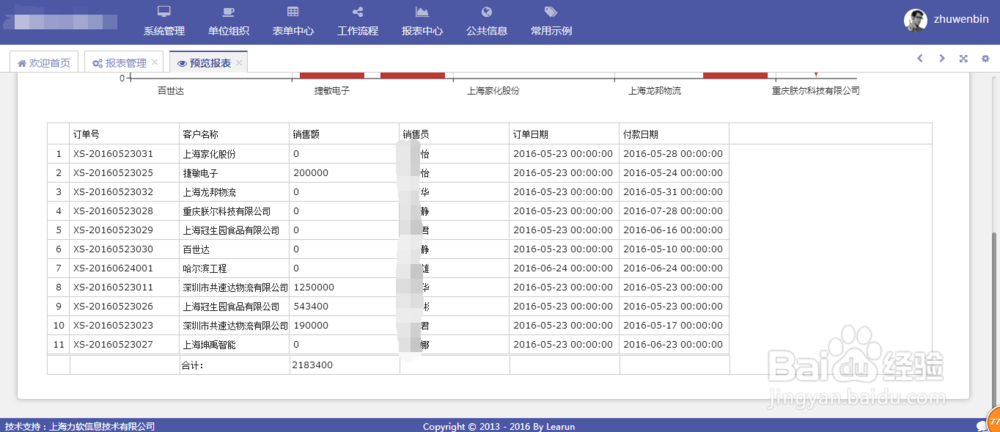Open 常用示例 tags icon
The height and width of the screenshot is (432, 1000).
click(x=550, y=11)
